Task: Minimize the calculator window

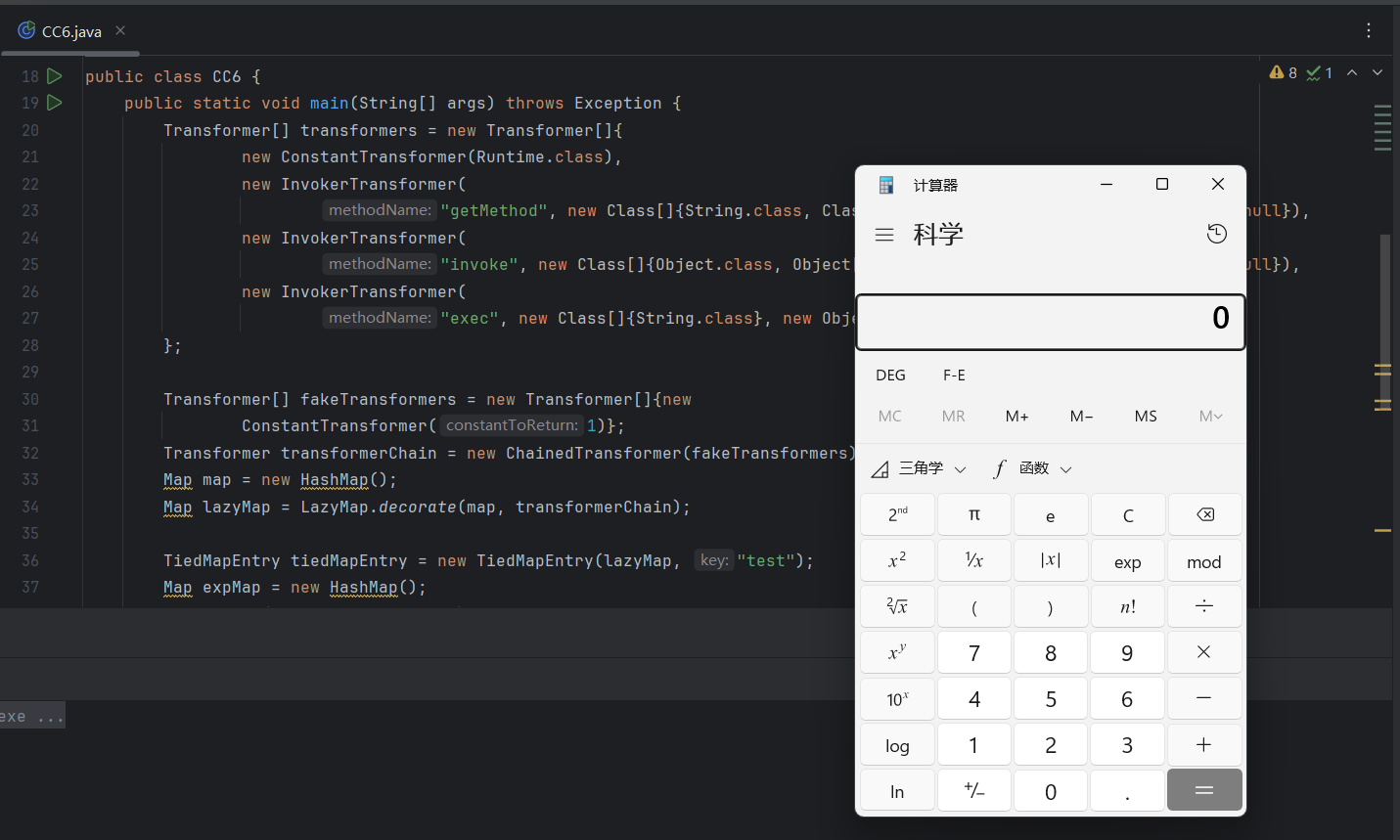Action: click(1106, 184)
